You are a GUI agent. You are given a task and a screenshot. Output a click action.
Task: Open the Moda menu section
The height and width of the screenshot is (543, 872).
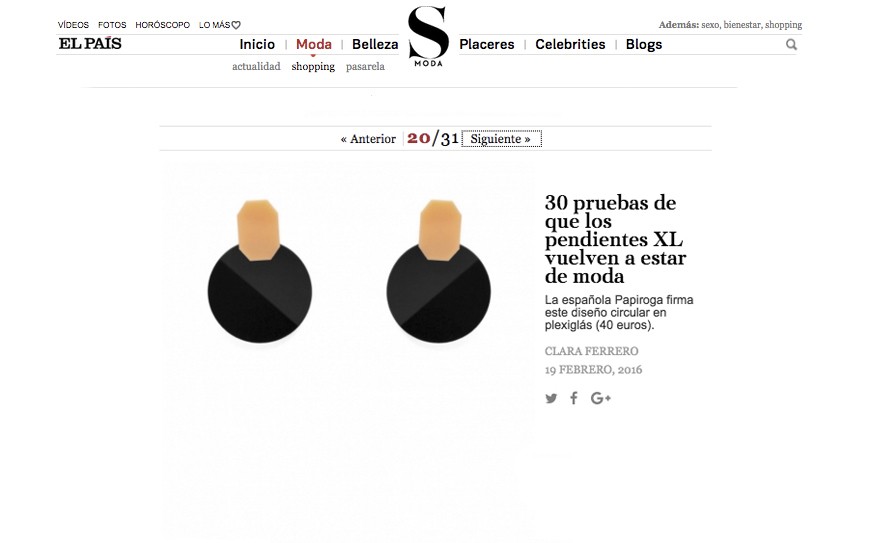pos(314,45)
